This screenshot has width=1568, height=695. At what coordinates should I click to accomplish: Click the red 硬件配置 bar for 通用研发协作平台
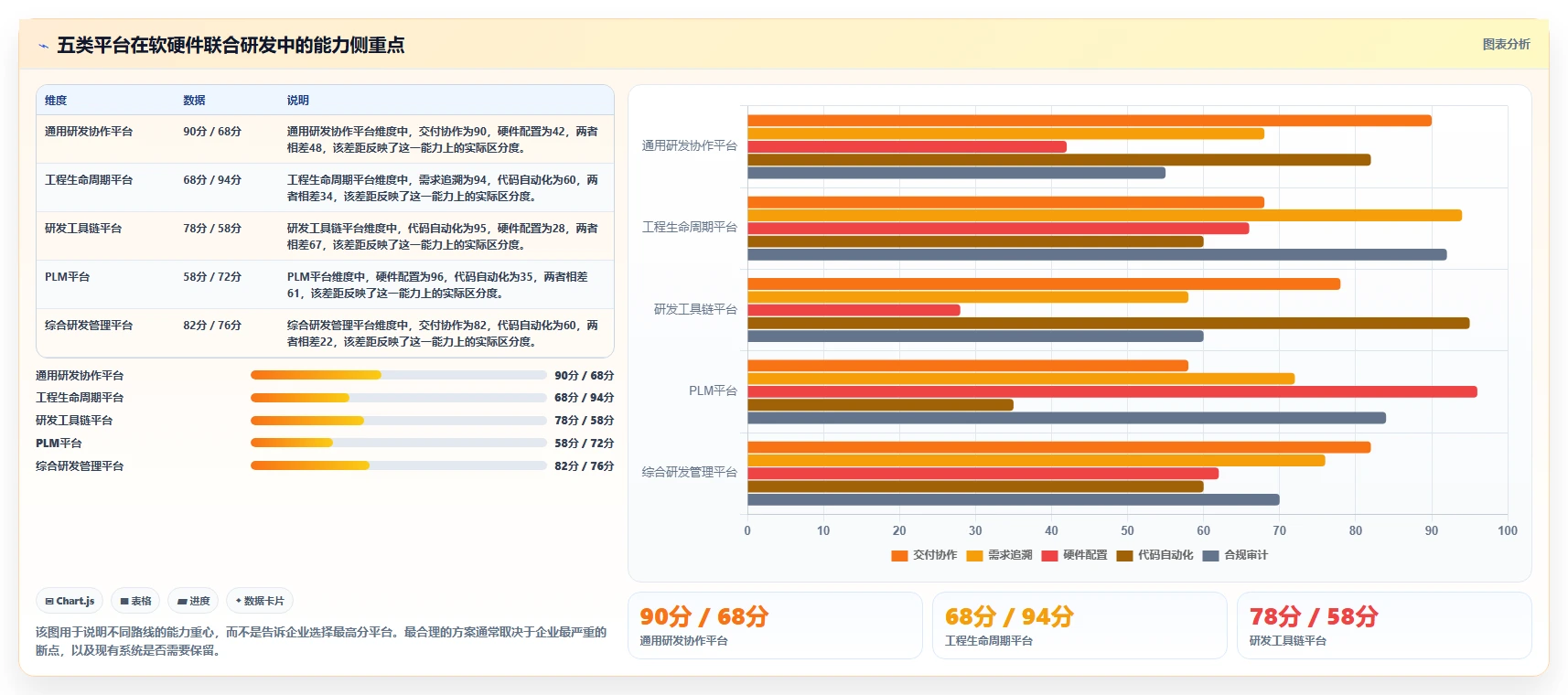click(907, 146)
